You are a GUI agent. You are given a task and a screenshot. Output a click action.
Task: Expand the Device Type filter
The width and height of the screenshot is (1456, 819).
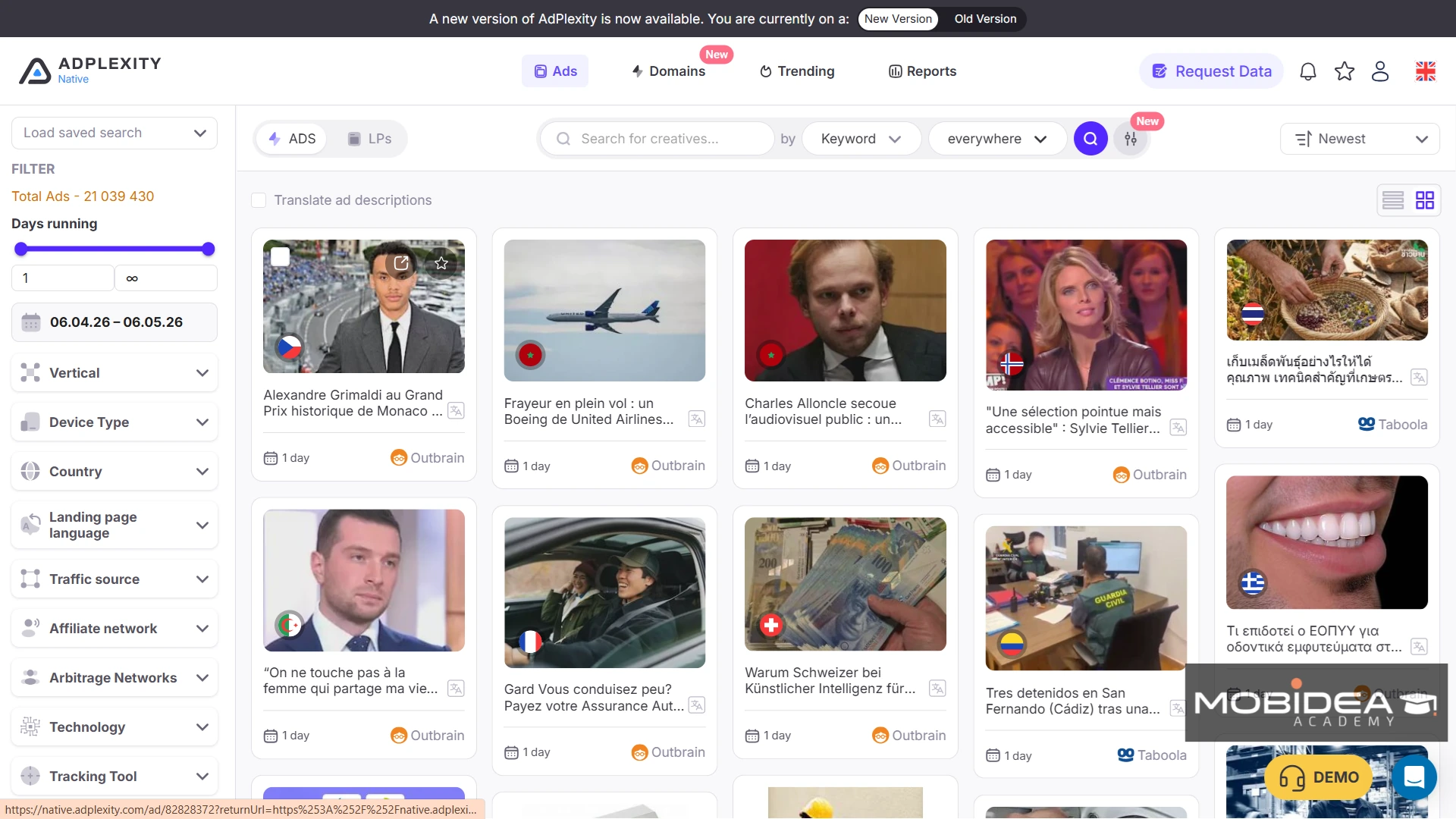click(x=115, y=422)
